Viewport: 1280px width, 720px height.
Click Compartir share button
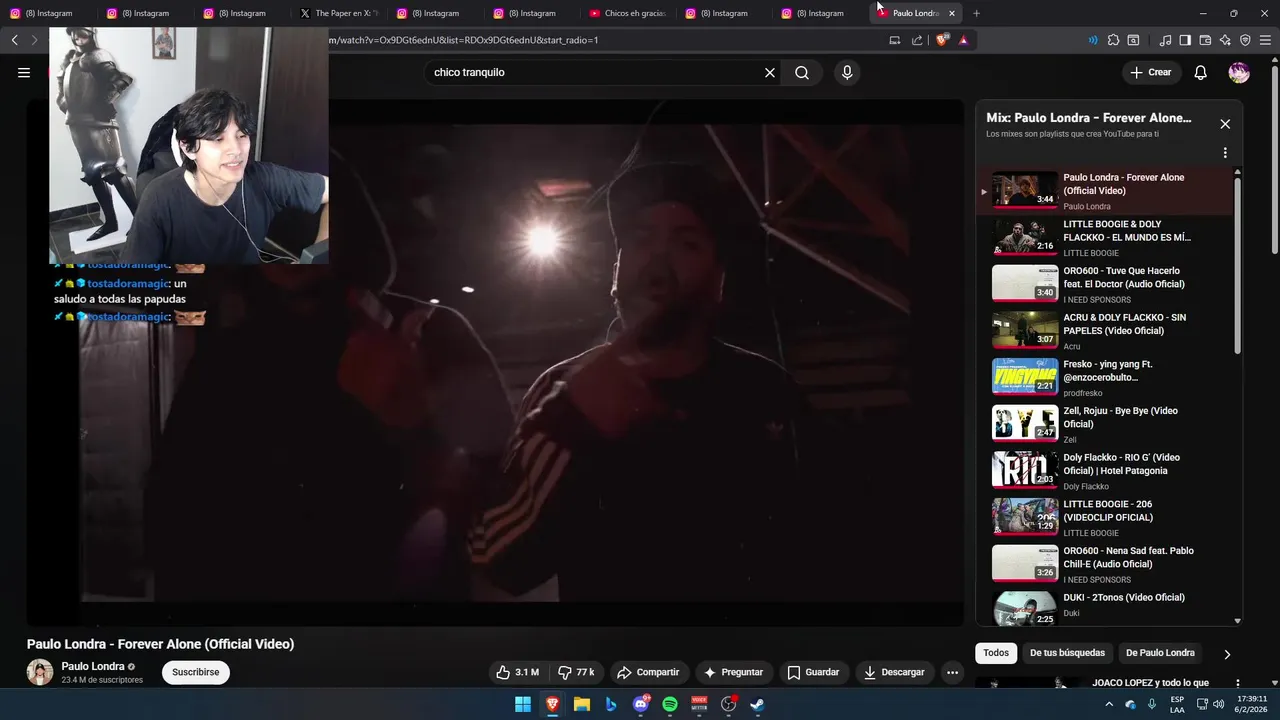click(x=648, y=672)
